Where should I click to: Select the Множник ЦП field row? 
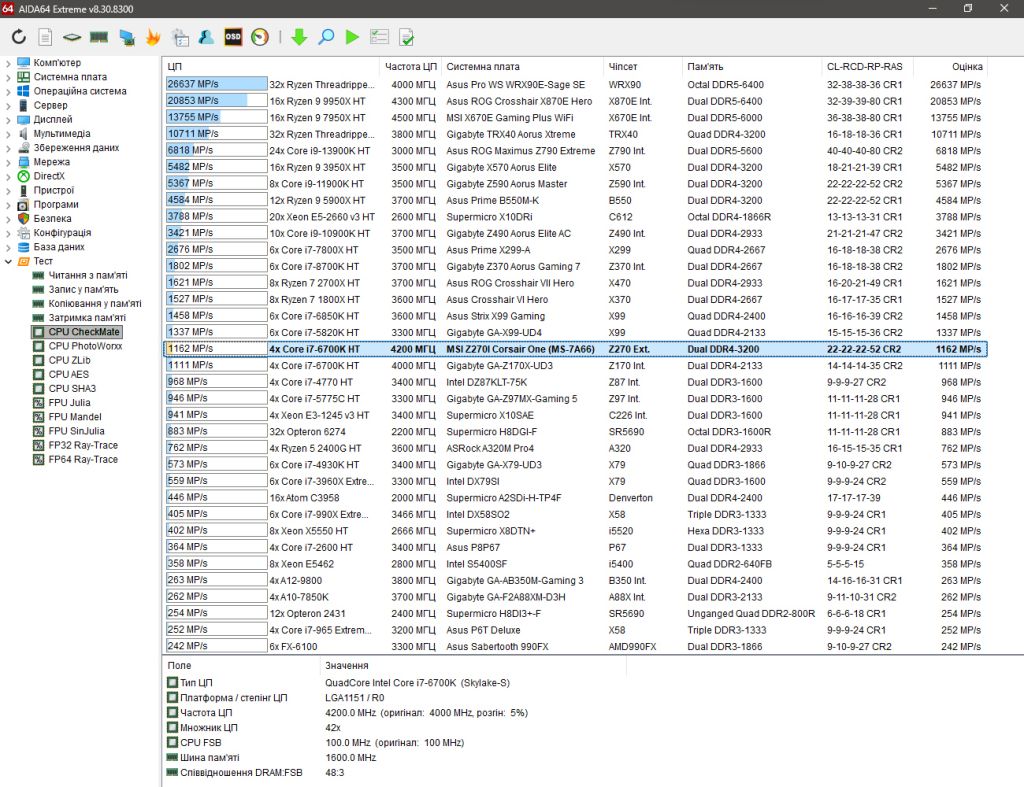[392, 728]
